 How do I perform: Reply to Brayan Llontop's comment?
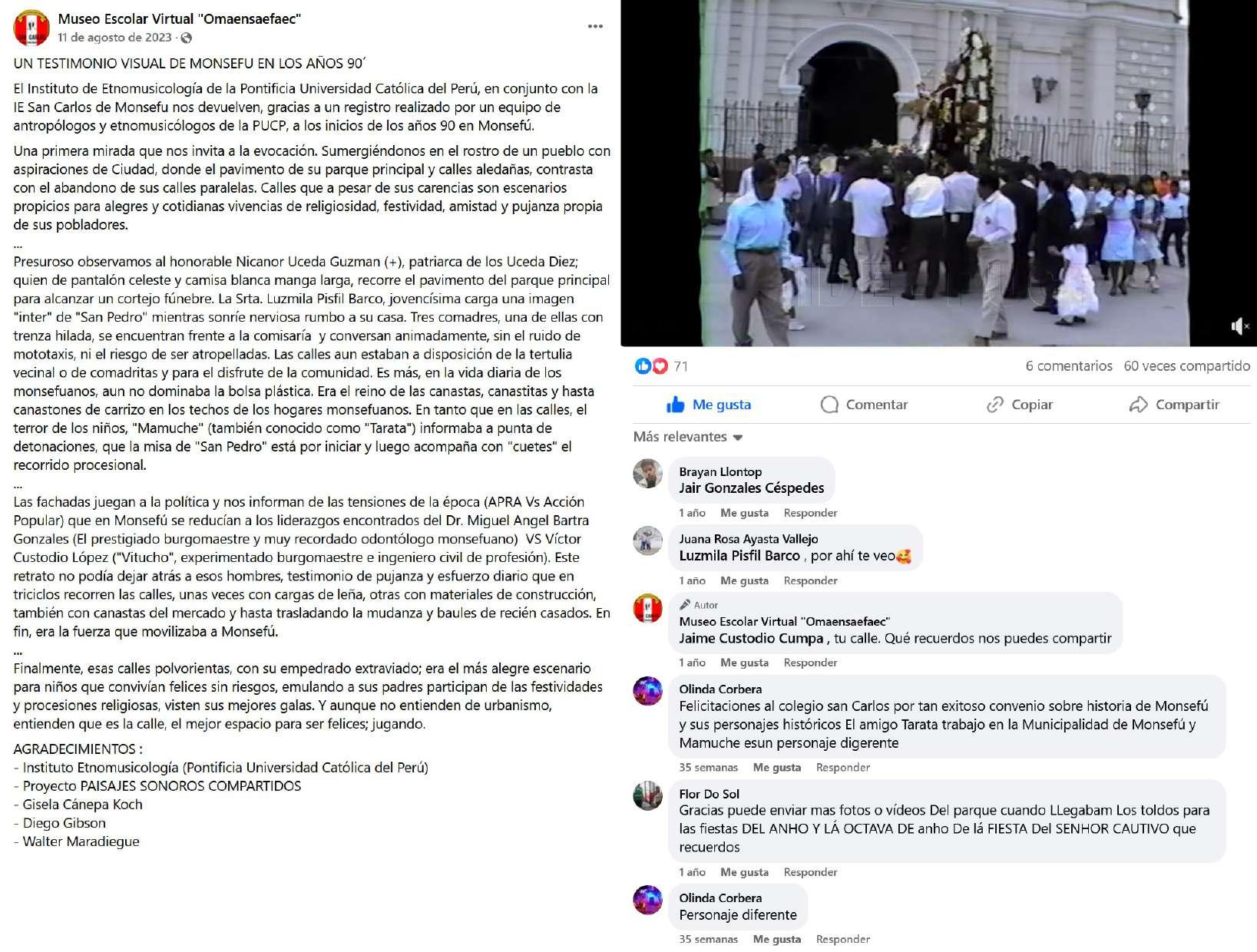810,513
